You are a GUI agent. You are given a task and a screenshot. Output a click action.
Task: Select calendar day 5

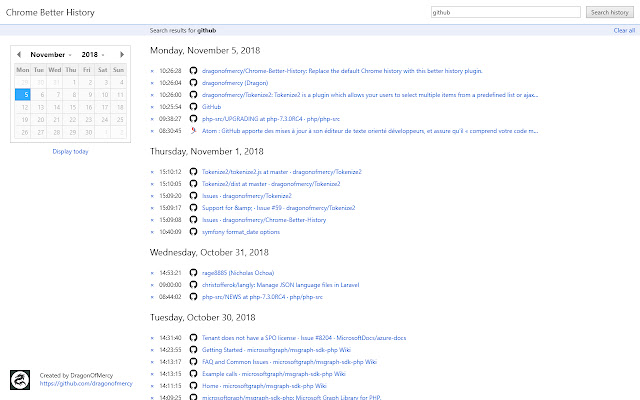(22, 95)
